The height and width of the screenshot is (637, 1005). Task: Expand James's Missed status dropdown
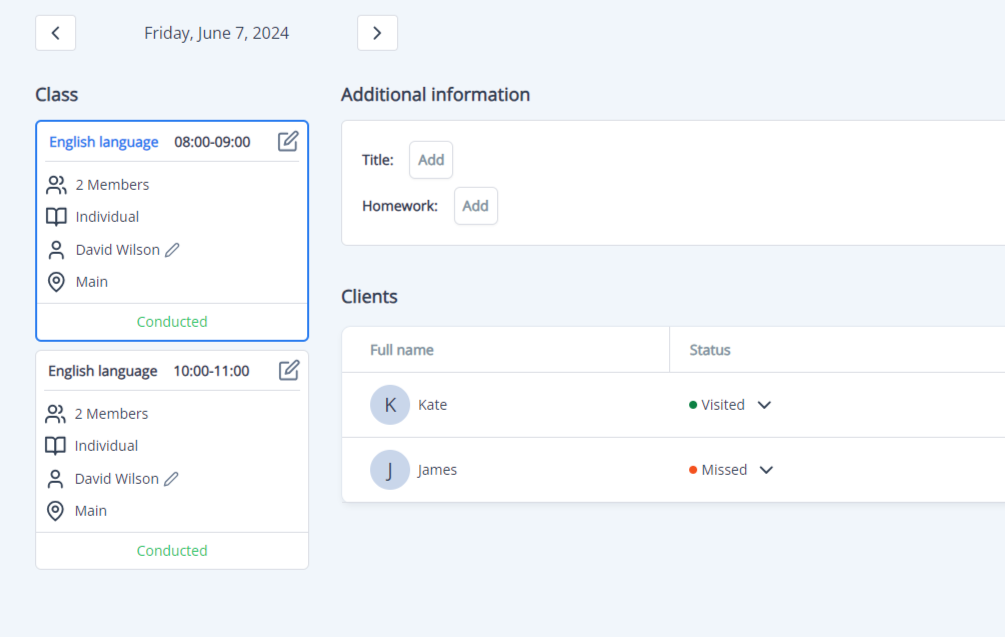[764, 469]
